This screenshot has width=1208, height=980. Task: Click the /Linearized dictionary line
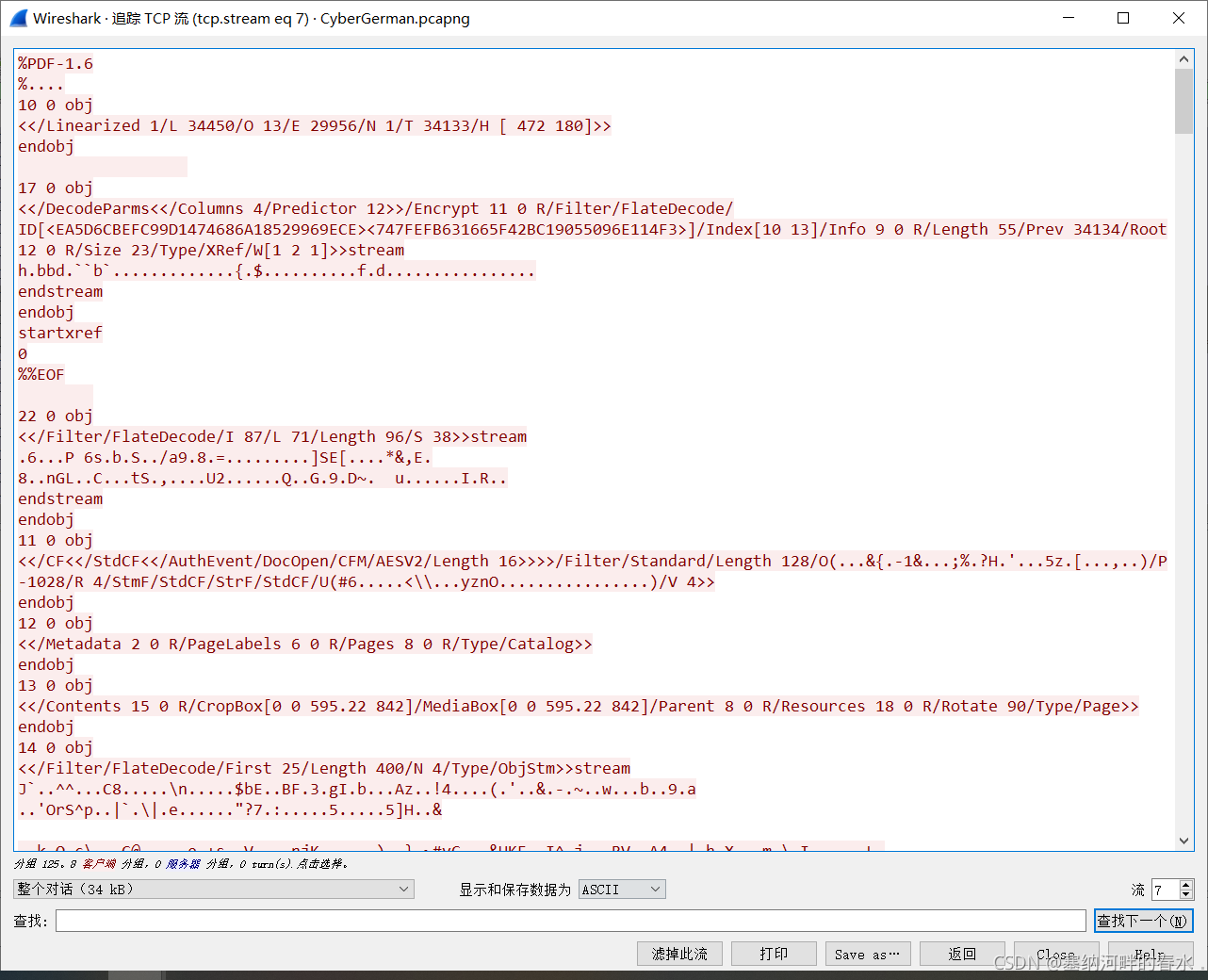315,125
